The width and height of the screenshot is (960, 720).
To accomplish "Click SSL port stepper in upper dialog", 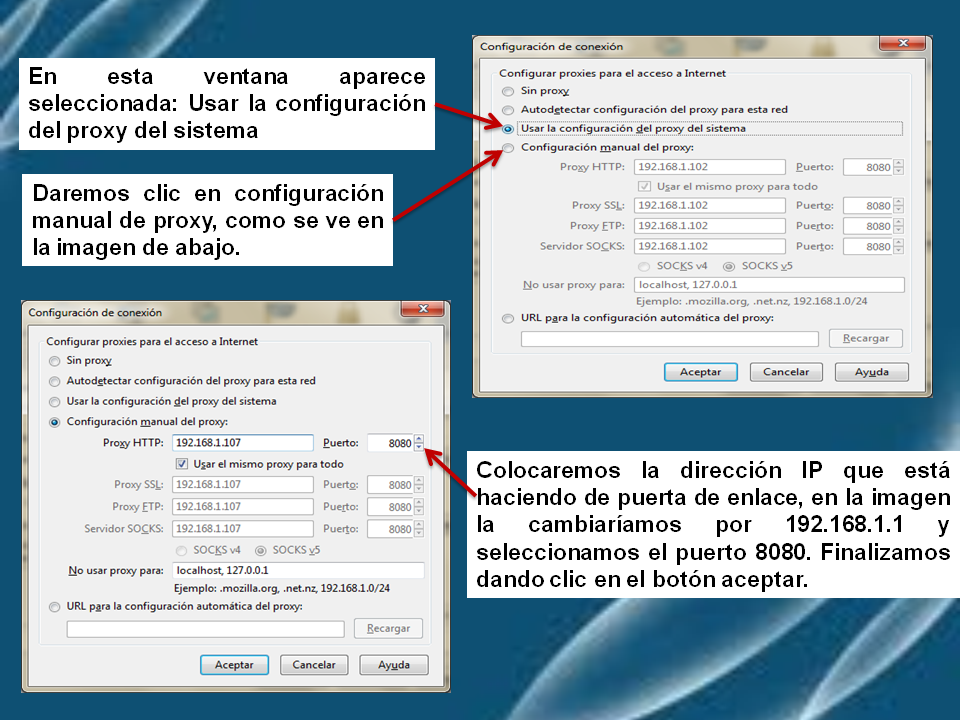I will (x=898, y=206).
